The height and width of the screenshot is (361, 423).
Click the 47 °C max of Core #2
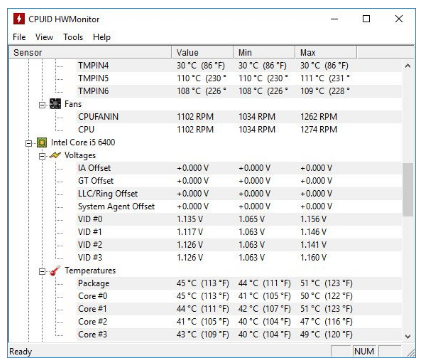point(326,322)
